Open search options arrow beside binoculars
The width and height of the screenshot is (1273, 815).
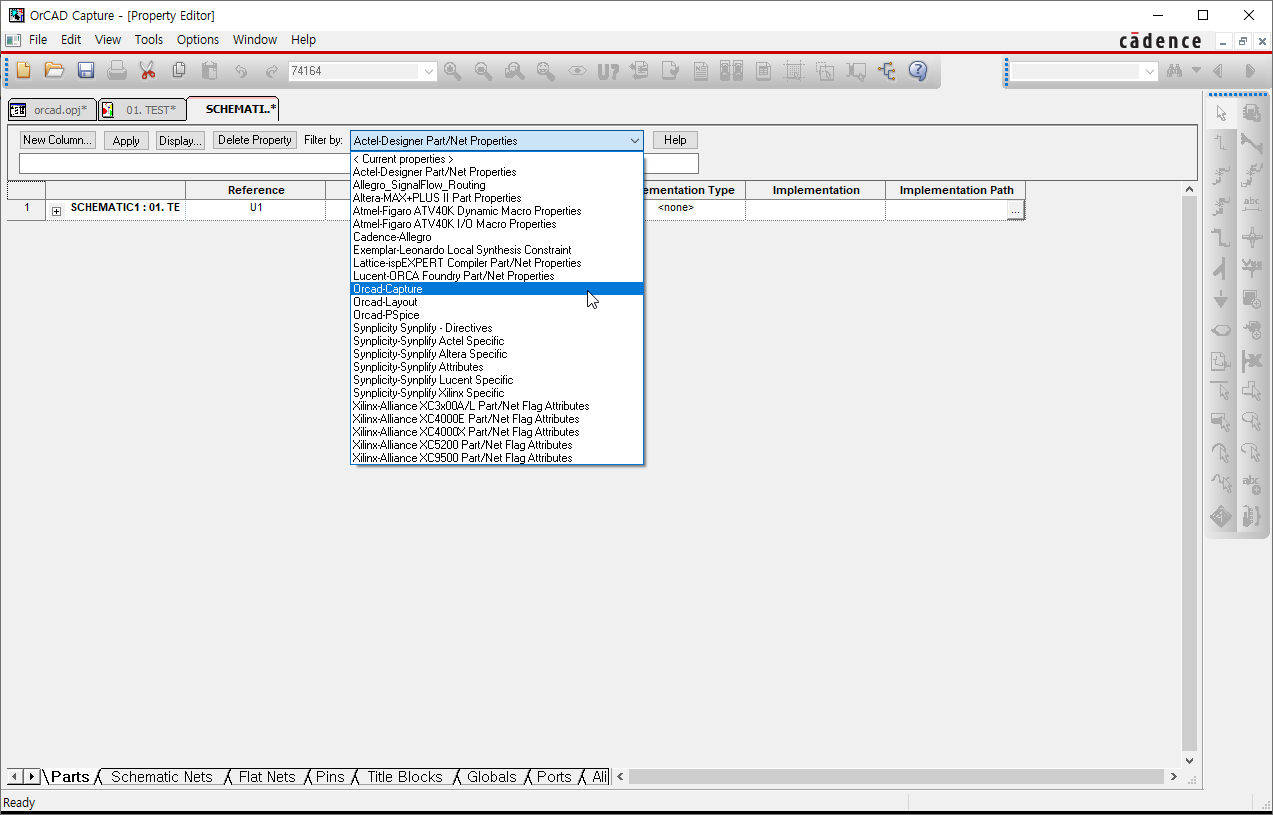pyautogui.click(x=1196, y=71)
